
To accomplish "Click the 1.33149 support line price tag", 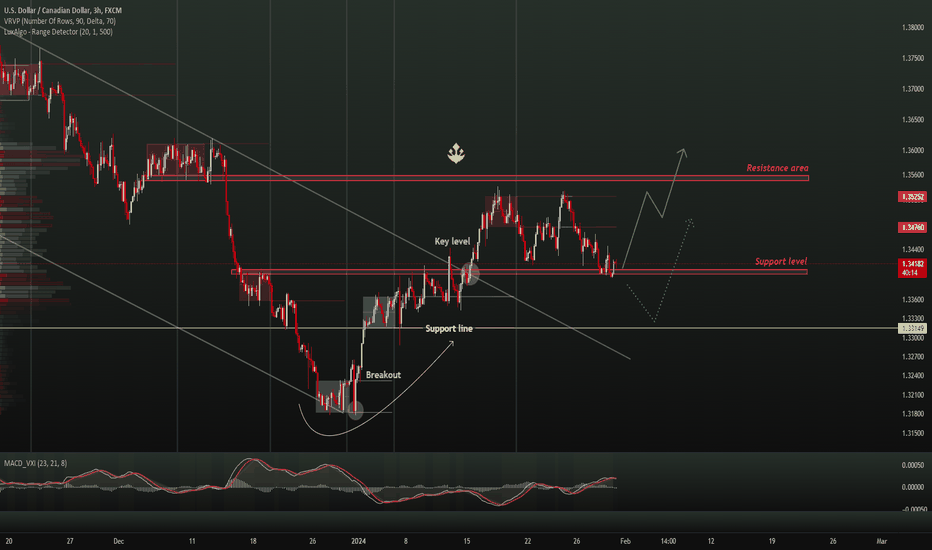I will pos(912,328).
